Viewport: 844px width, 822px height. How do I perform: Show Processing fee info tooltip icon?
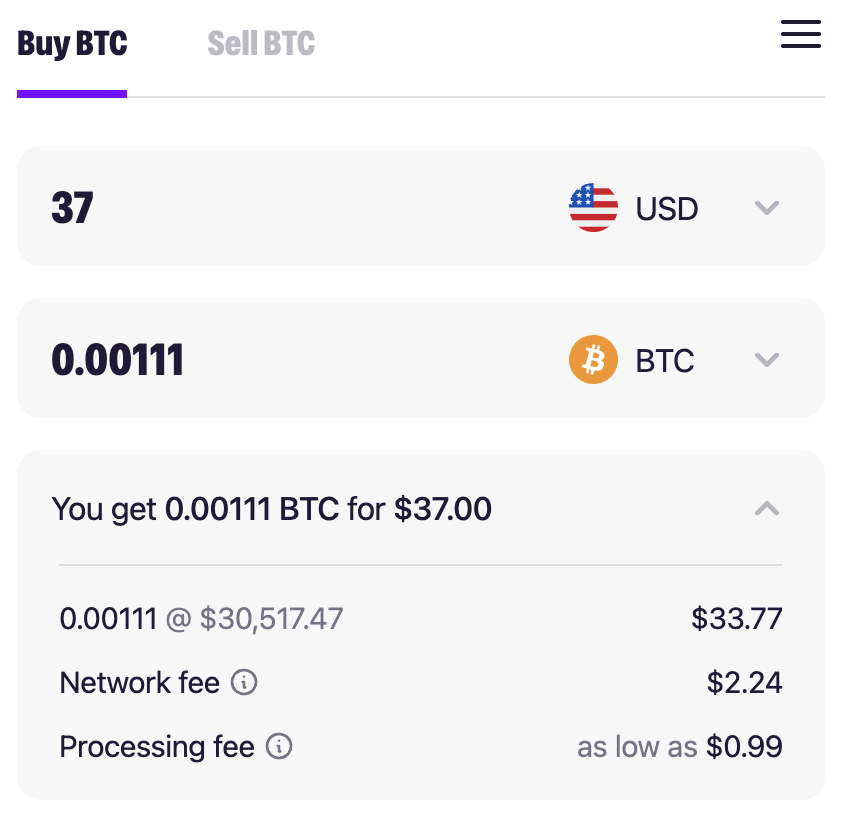(279, 747)
